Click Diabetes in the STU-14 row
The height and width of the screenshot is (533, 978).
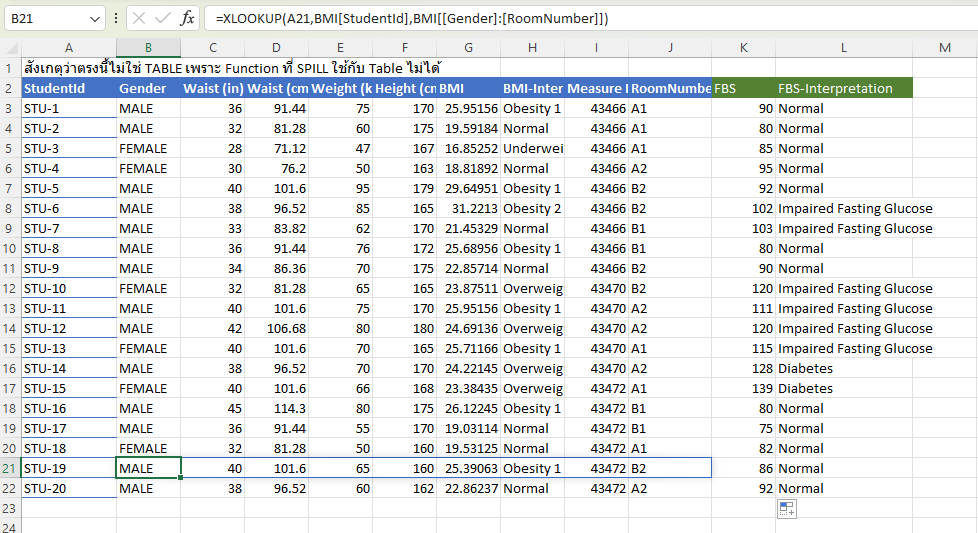(844, 368)
